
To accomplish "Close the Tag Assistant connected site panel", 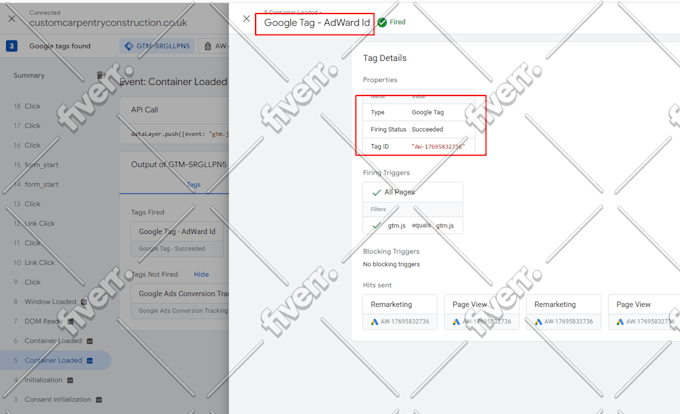I will tap(12, 19).
